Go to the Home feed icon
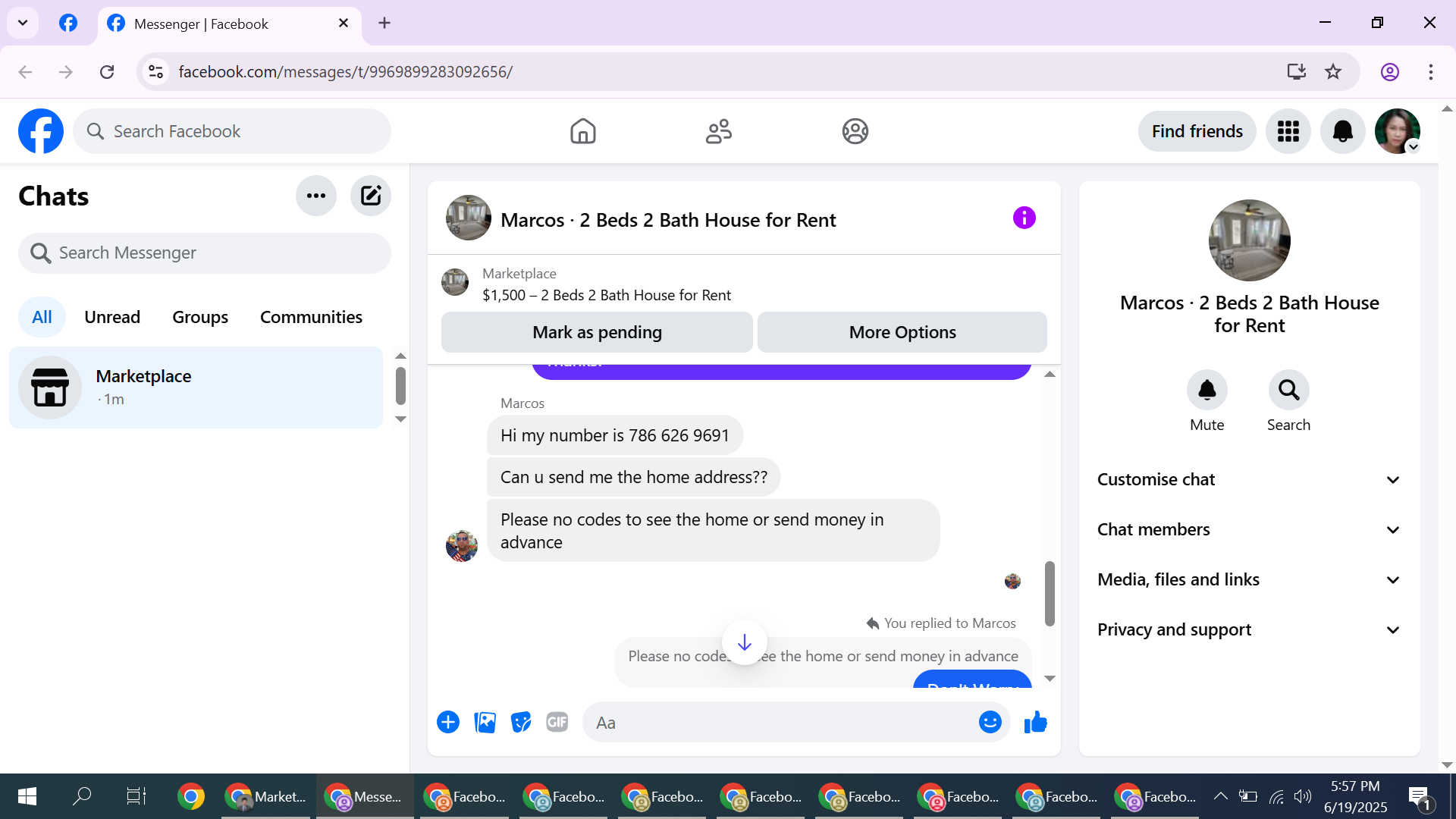1456x819 pixels. point(583,131)
